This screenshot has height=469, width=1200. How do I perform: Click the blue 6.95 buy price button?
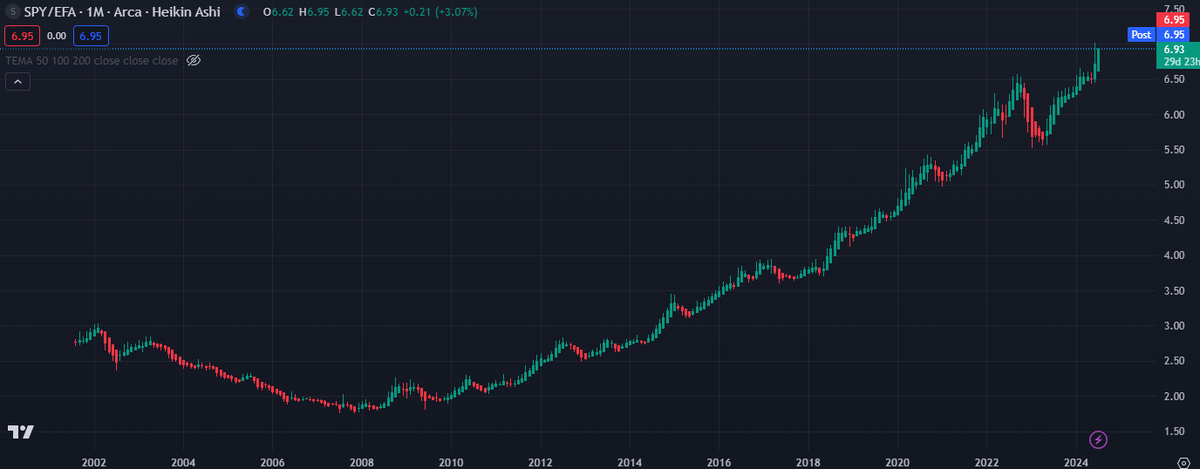point(91,36)
